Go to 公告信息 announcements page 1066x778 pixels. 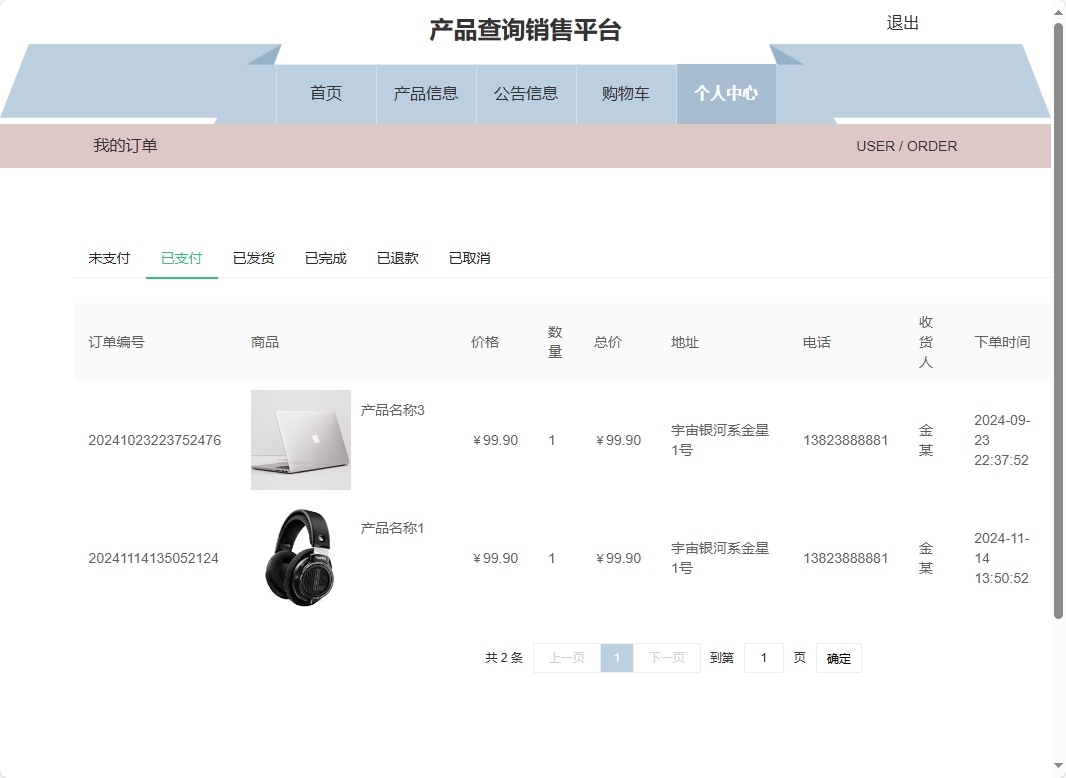pos(526,93)
